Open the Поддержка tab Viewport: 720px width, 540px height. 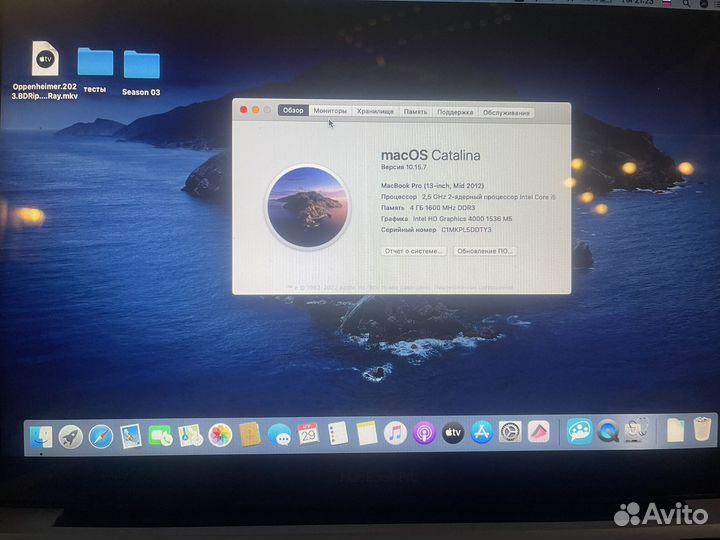[x=455, y=112]
